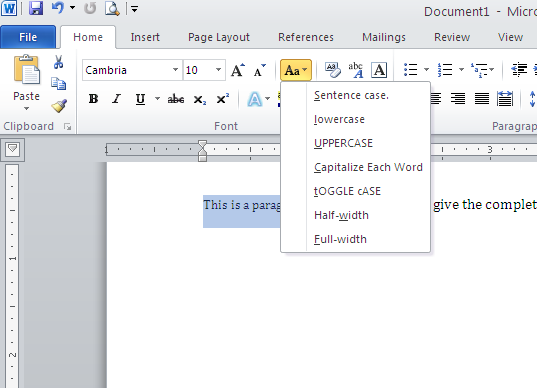537x388 pixels.
Task: Toggle Italic formatting
Action: pos(116,99)
